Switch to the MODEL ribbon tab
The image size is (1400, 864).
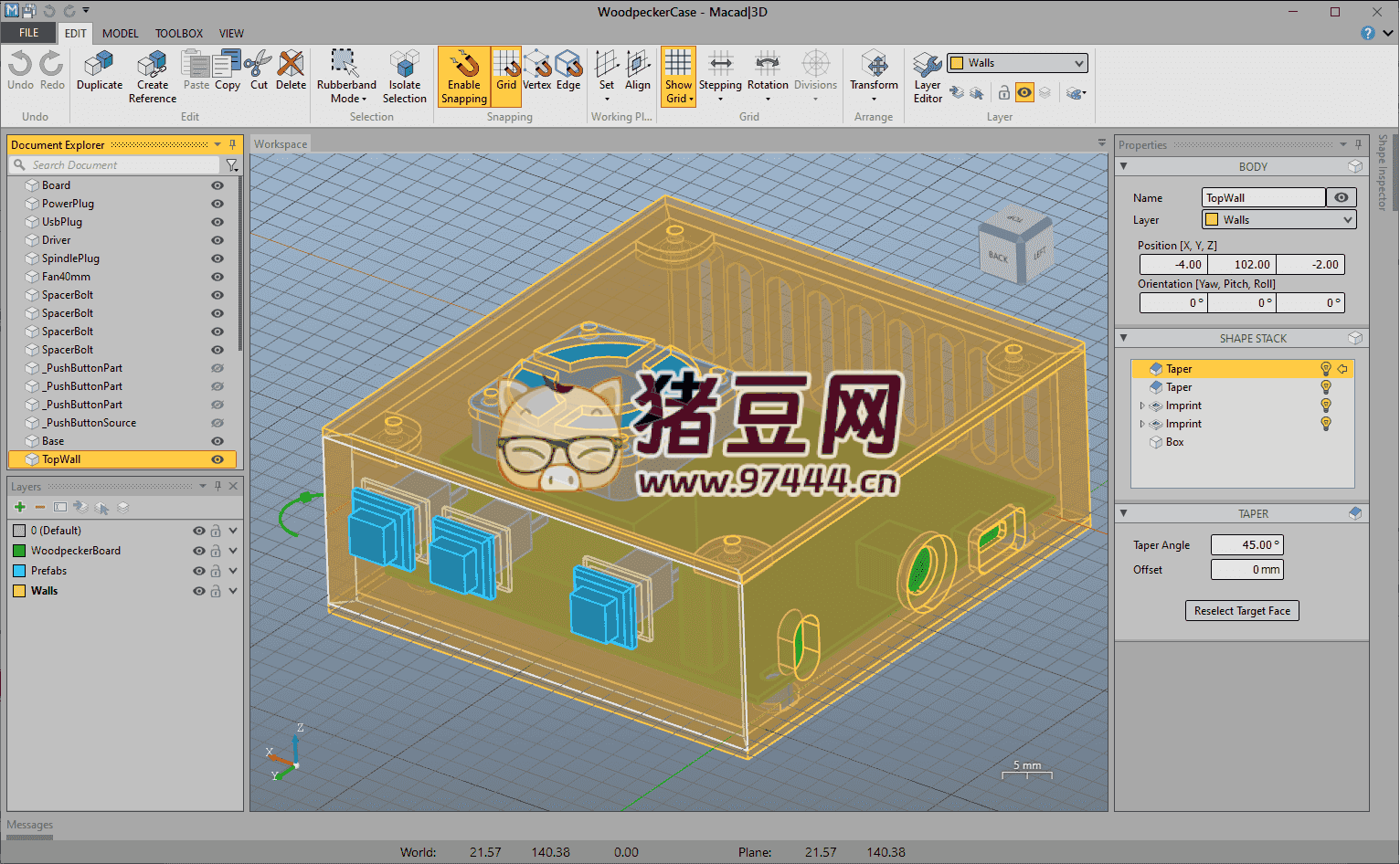[121, 33]
